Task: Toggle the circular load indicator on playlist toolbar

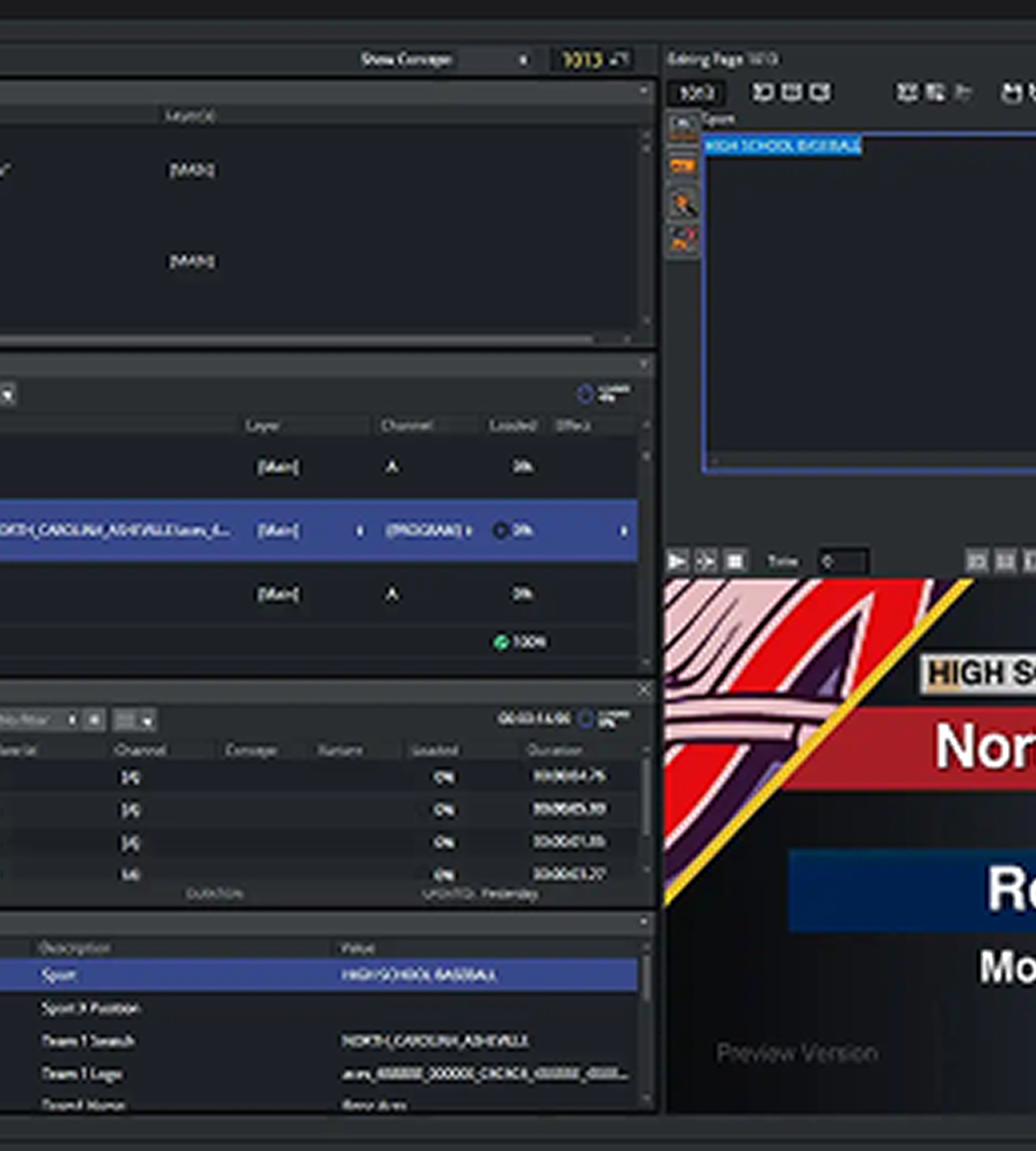Action: point(585,394)
